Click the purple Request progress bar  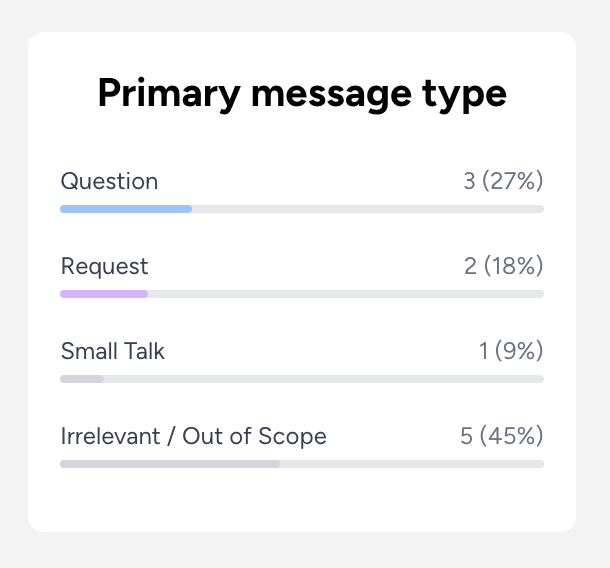point(104,294)
